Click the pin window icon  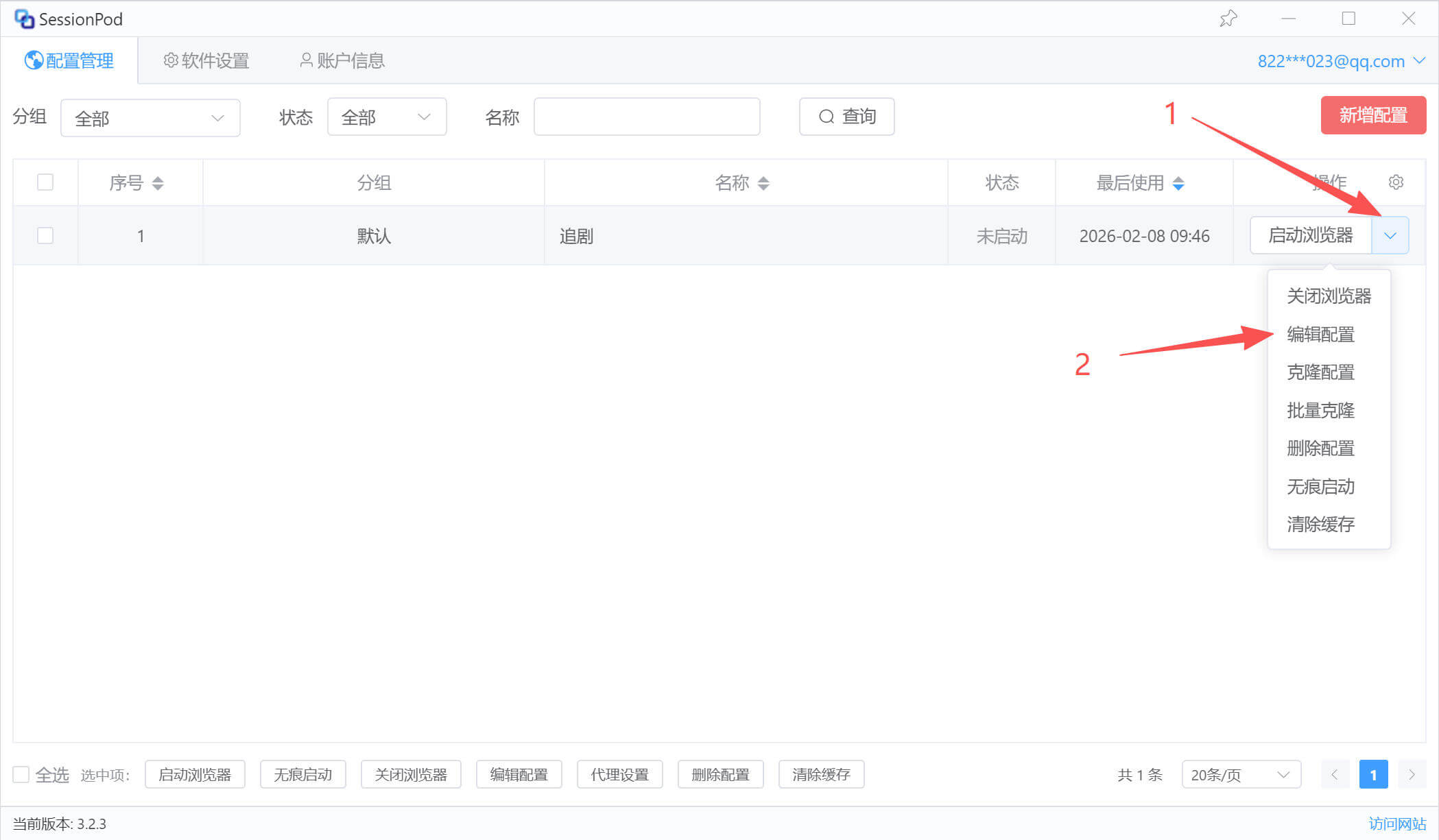(1228, 19)
